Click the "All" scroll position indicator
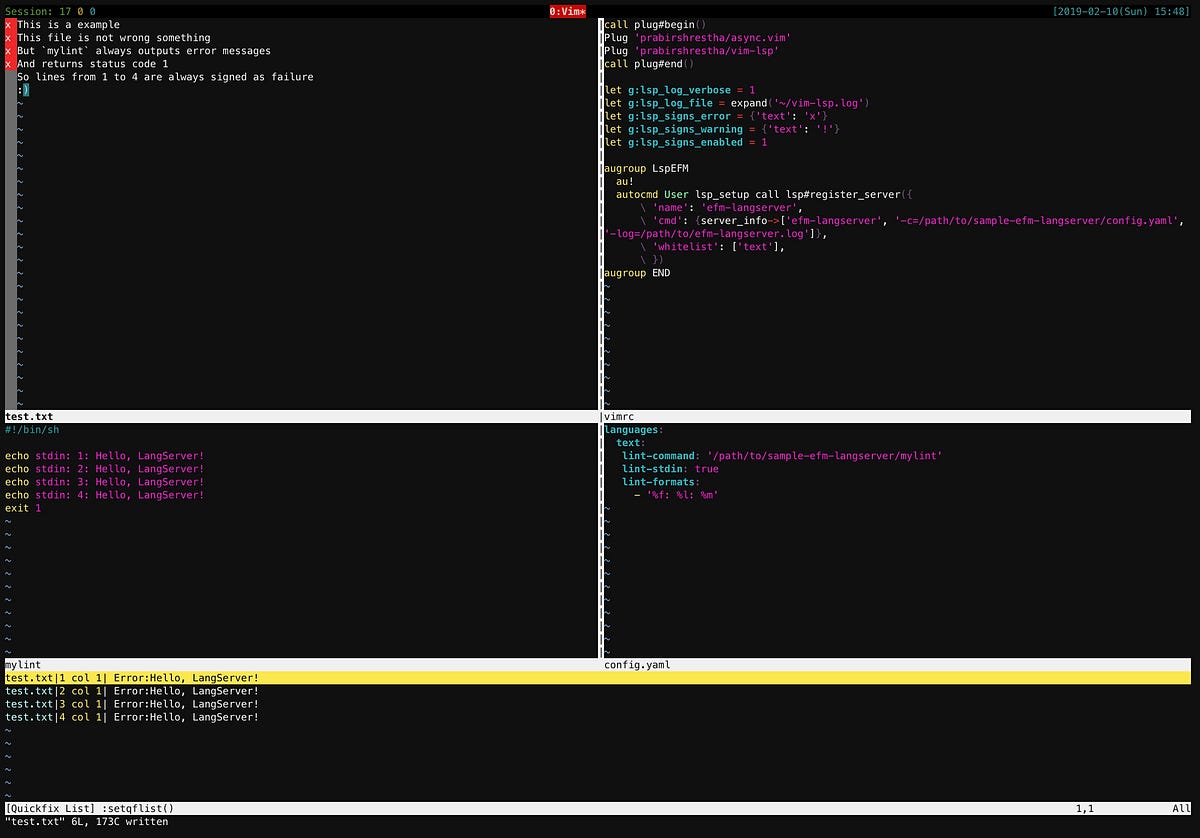The height and width of the screenshot is (838, 1200). [x=1180, y=808]
